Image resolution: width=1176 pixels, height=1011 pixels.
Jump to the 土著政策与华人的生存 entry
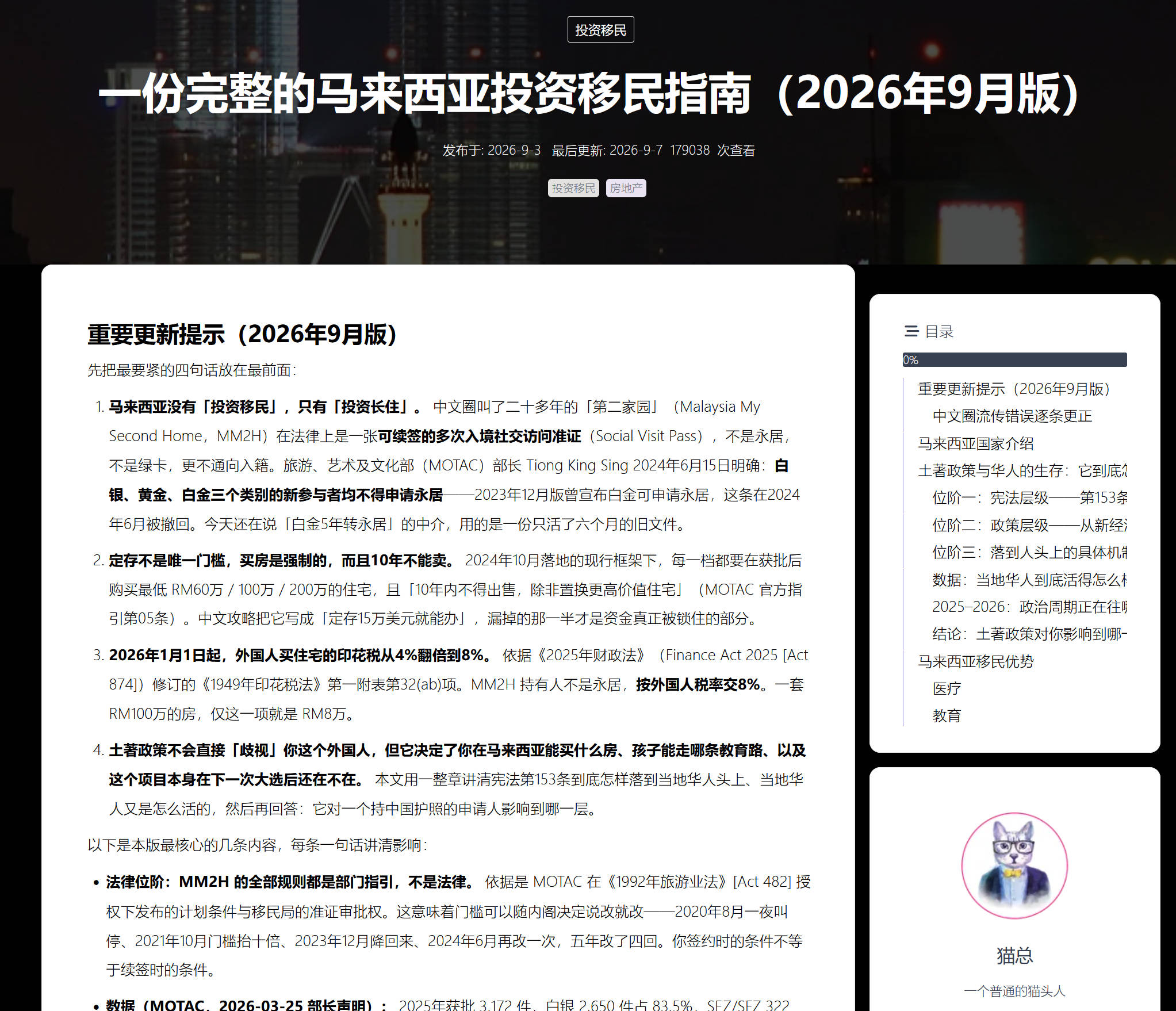tap(1022, 471)
